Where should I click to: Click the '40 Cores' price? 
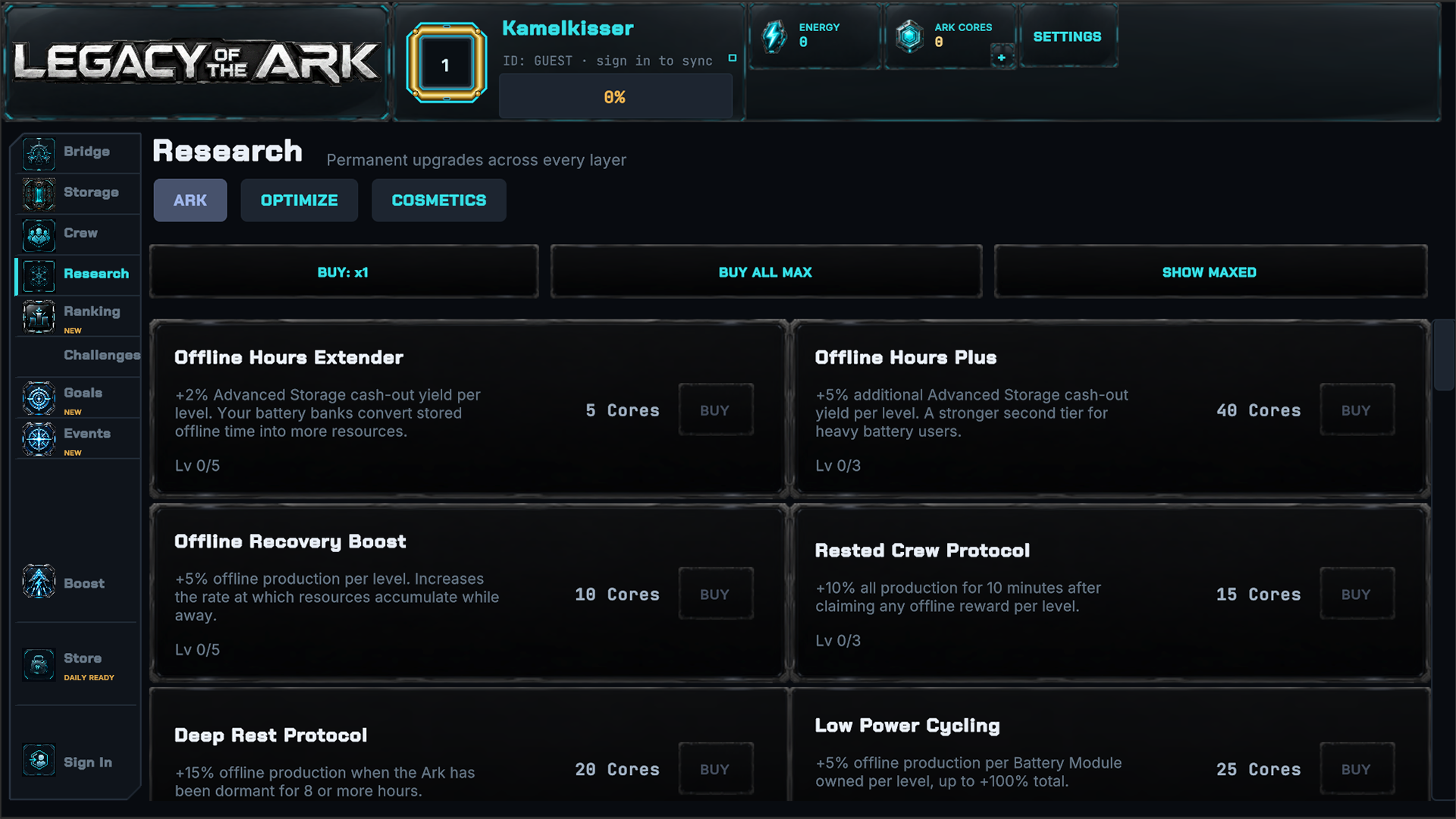click(1258, 410)
